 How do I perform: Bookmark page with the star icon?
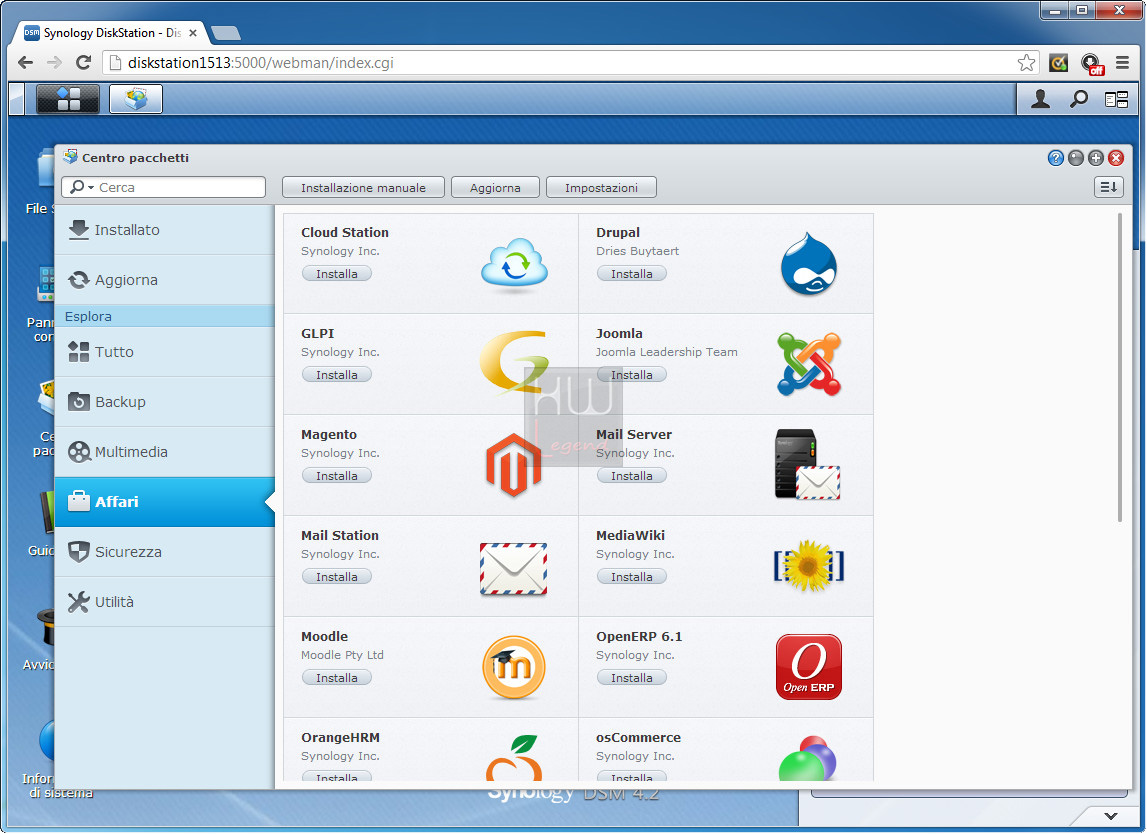coord(1026,63)
